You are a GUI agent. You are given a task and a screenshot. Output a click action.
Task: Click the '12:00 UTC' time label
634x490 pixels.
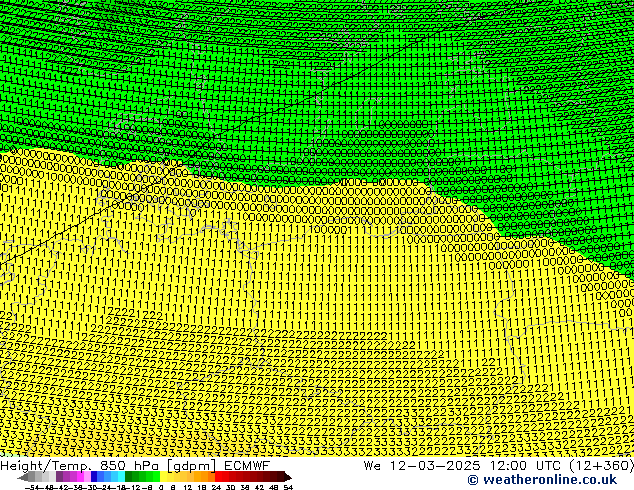[528, 466]
